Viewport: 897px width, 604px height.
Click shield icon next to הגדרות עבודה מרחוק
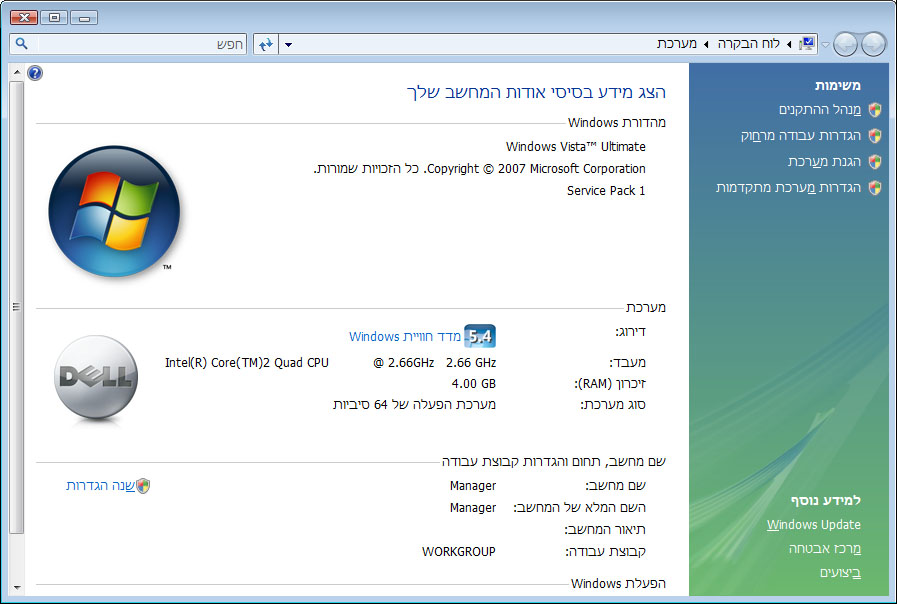pos(875,136)
